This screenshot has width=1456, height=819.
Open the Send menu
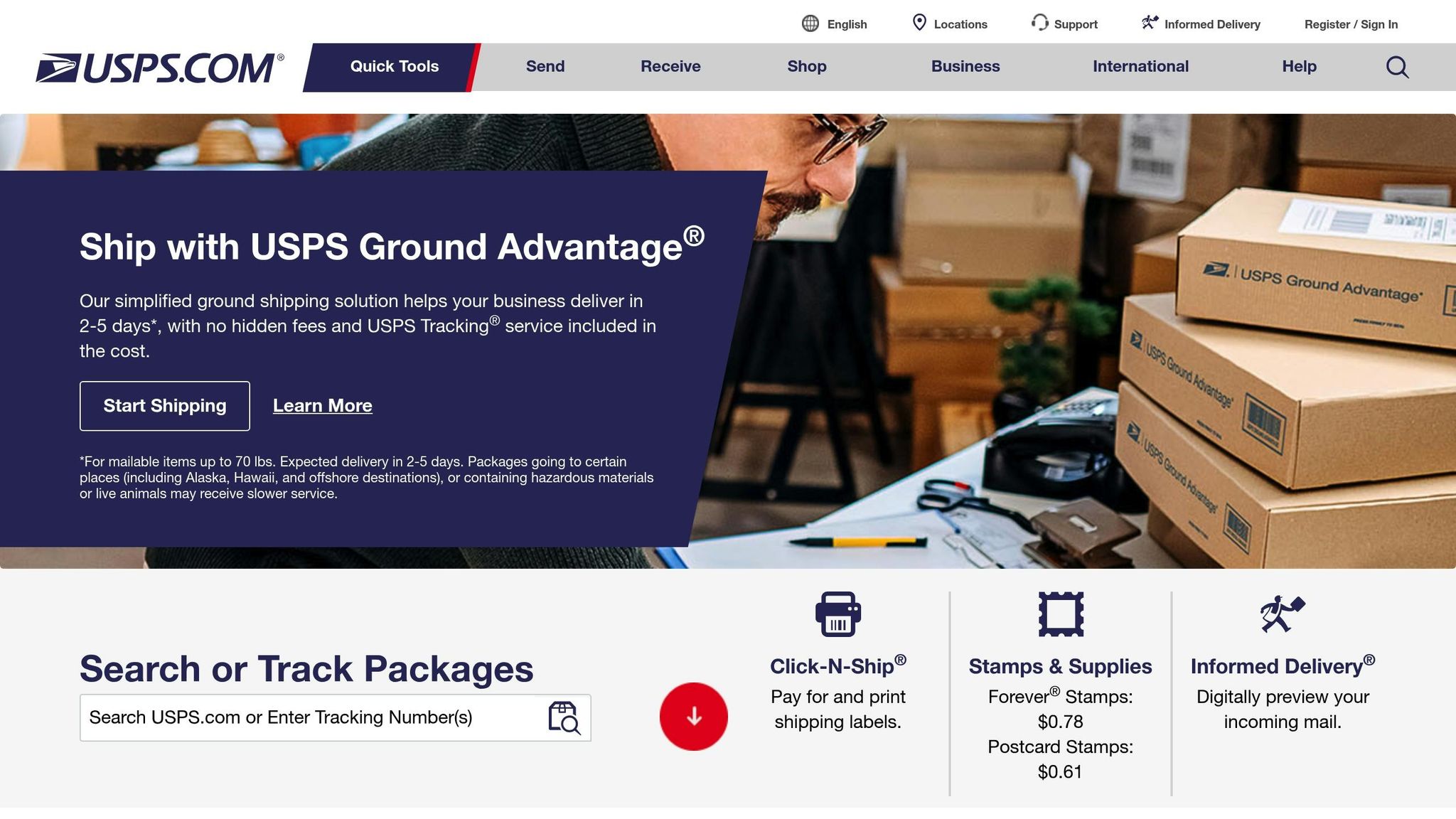click(545, 66)
